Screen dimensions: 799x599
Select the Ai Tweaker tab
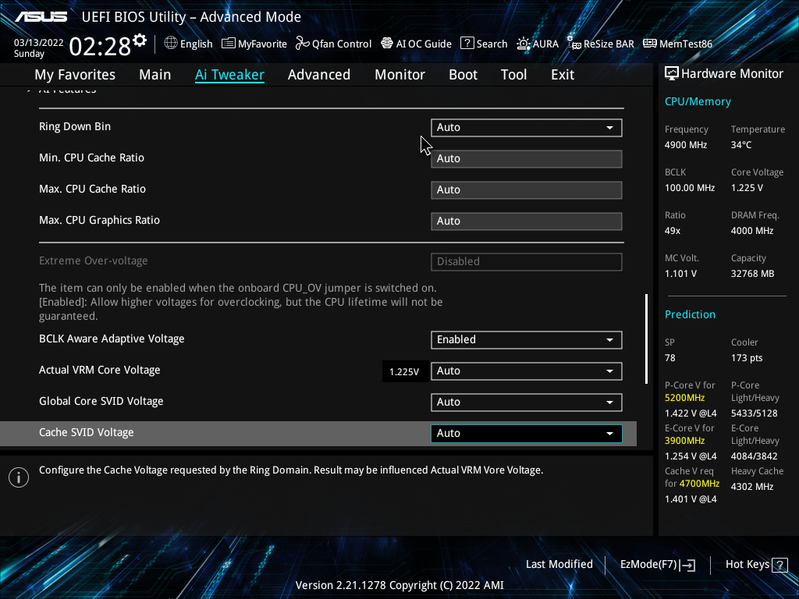pyautogui.click(x=229, y=74)
